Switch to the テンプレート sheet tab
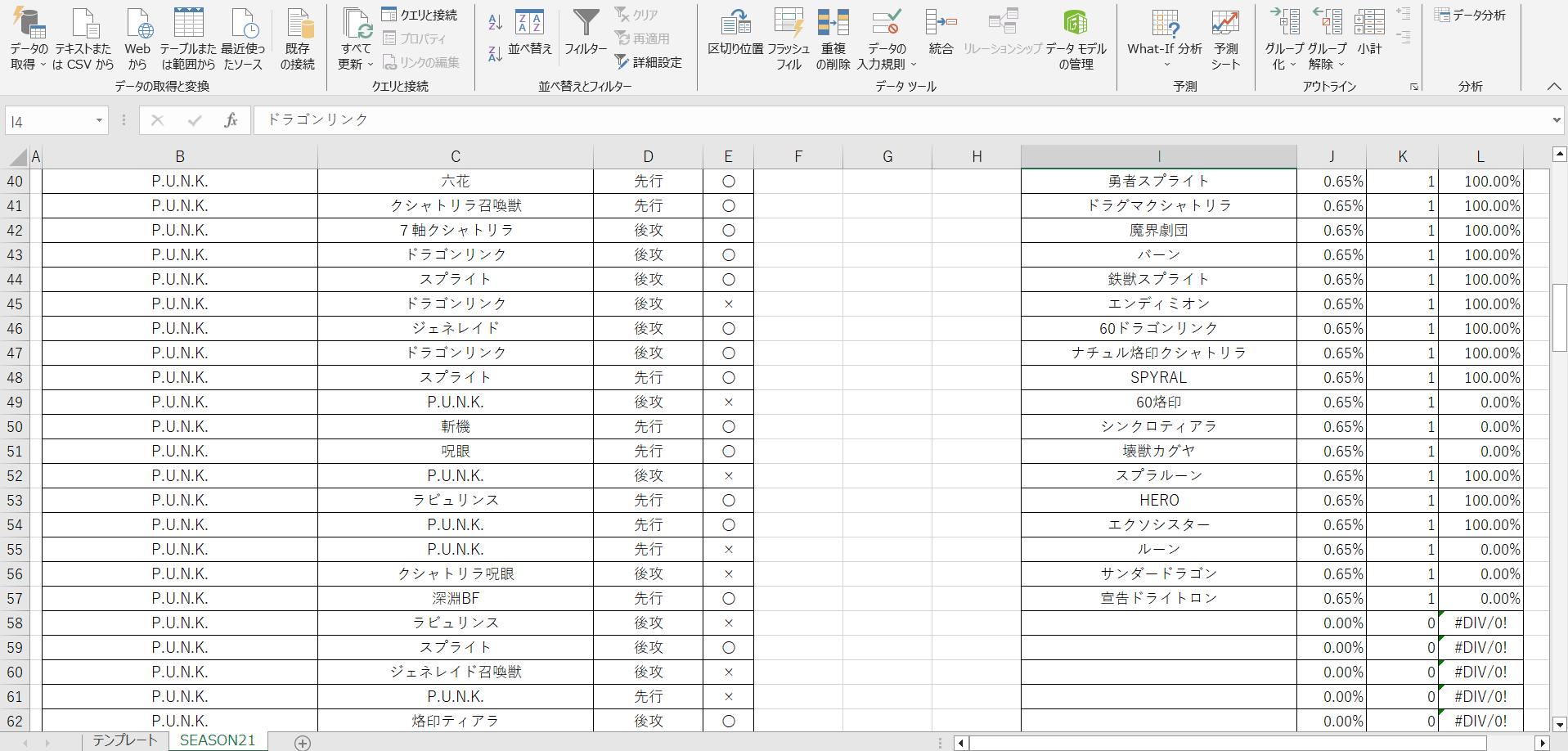Viewport: 1568px width, 751px height. (x=124, y=740)
